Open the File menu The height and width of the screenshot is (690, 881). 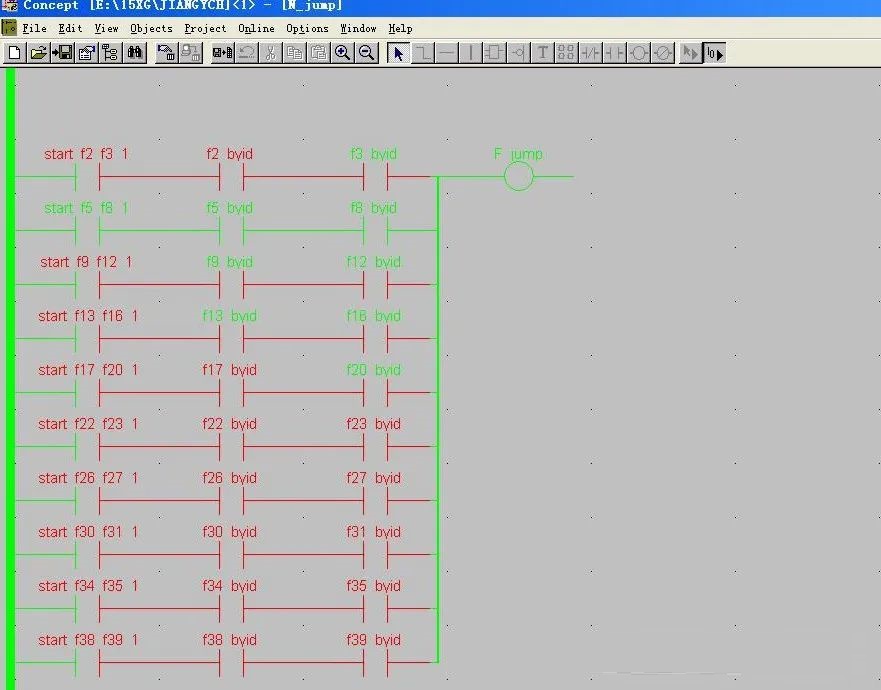tap(35, 28)
